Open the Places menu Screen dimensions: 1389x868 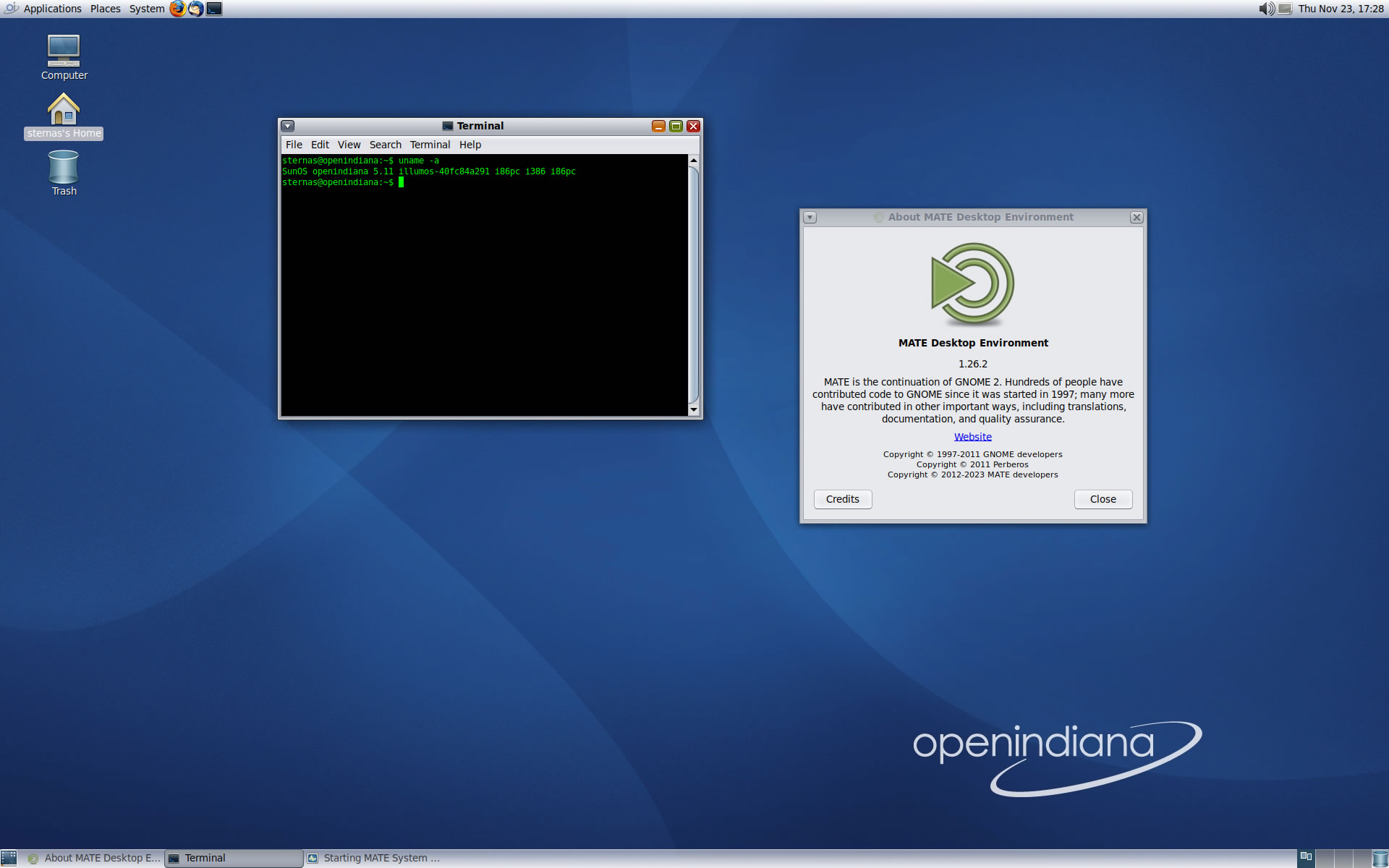point(106,9)
